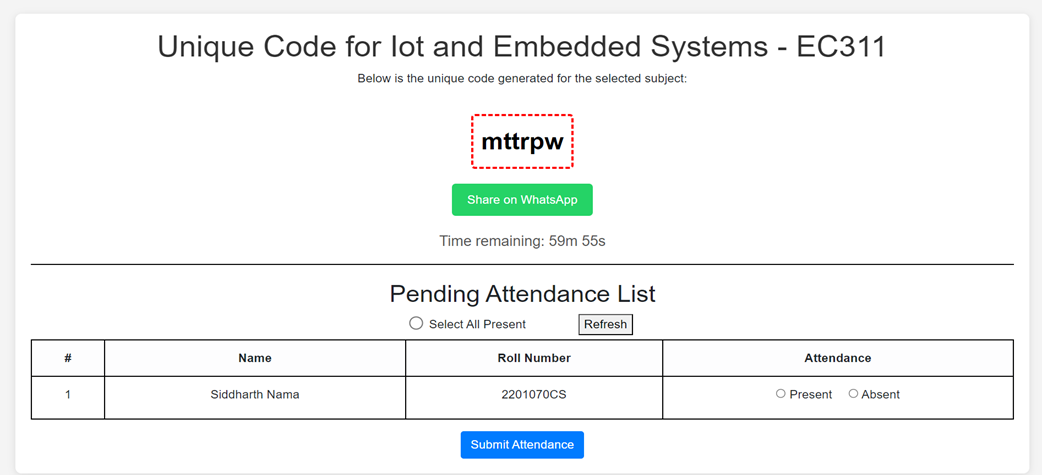Viewport: 1042px width, 475px height.
Task: Mark Siddharth Nama as Absent
Action: [853, 394]
